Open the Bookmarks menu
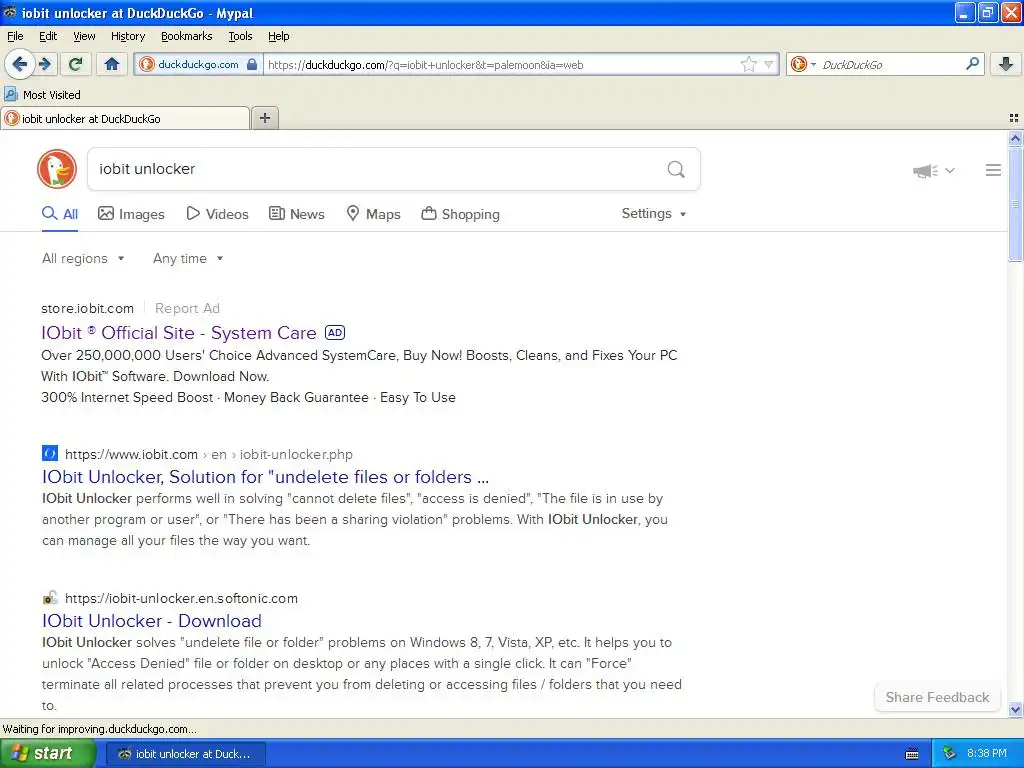This screenshot has height=768, width=1024. click(x=186, y=36)
